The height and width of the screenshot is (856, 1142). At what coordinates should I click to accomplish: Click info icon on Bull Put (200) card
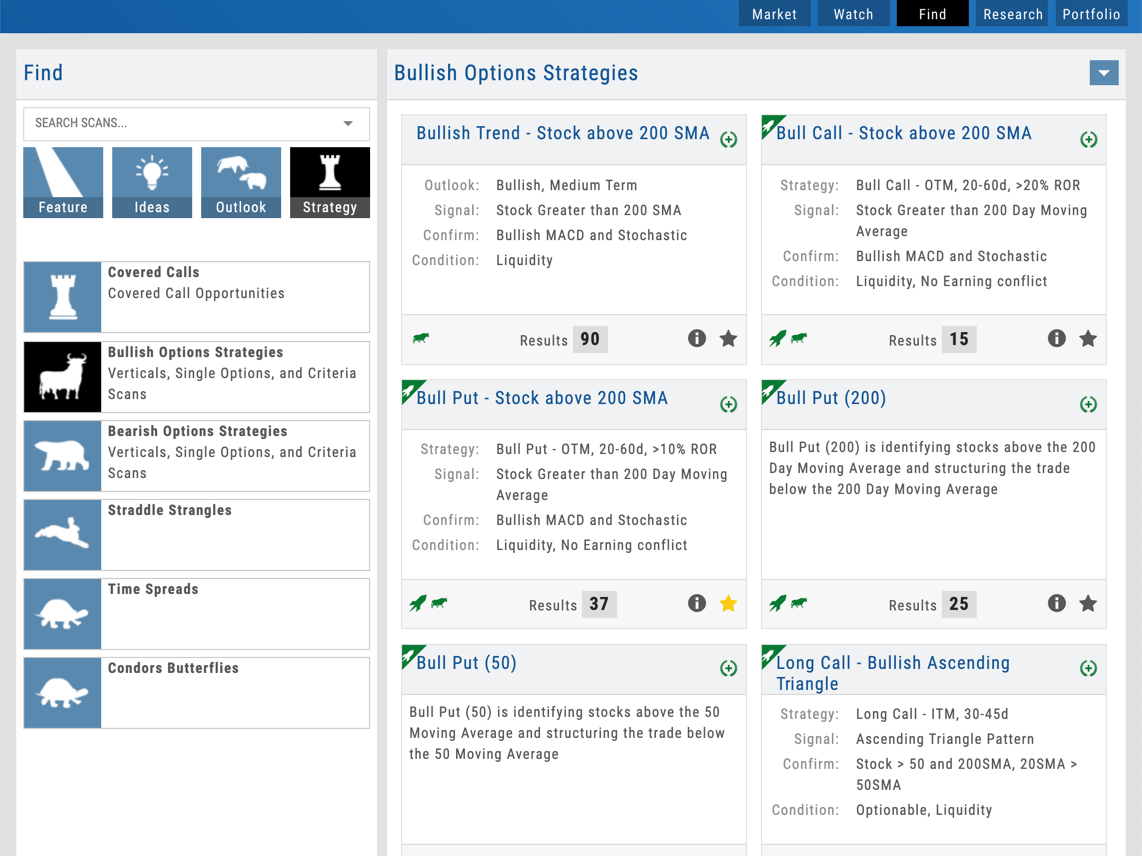[x=1056, y=603]
